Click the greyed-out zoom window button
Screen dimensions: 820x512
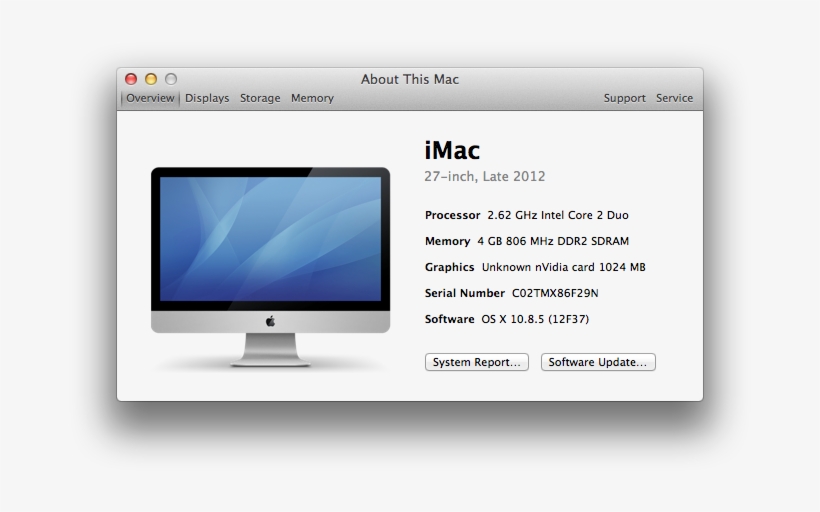point(171,79)
